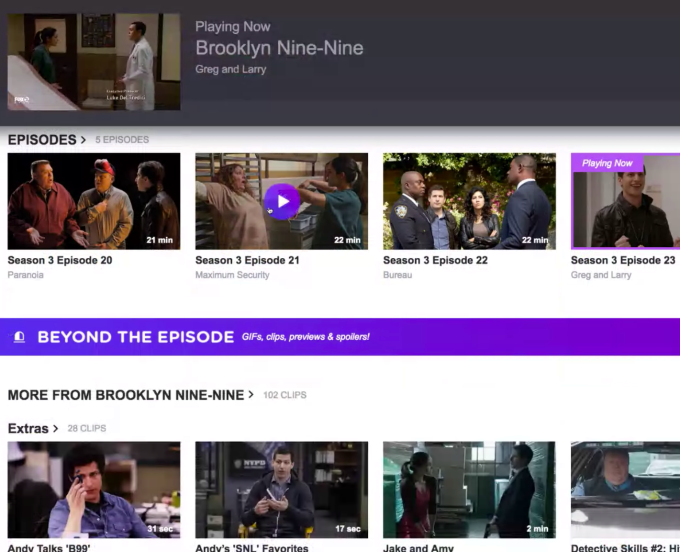Click the BEYOND THE EPISODE banner title
This screenshot has height=552, width=680.
[x=136, y=337]
